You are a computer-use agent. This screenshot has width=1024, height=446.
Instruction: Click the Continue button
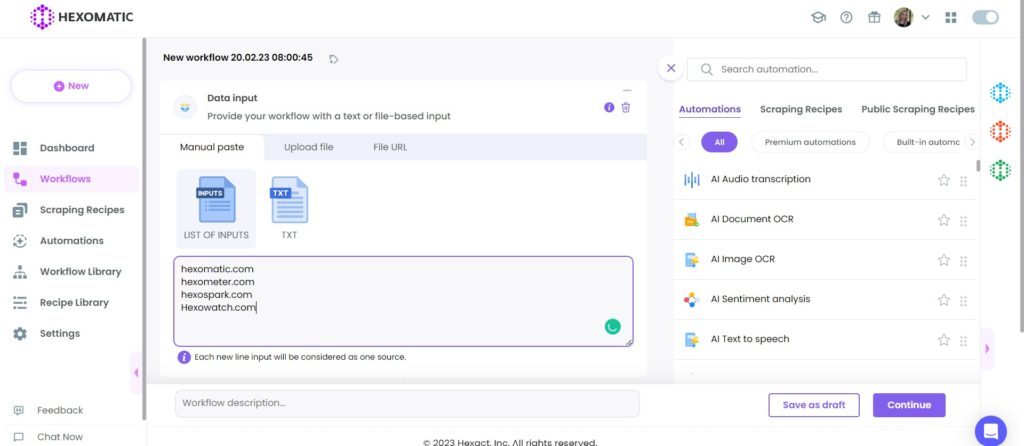(909, 405)
